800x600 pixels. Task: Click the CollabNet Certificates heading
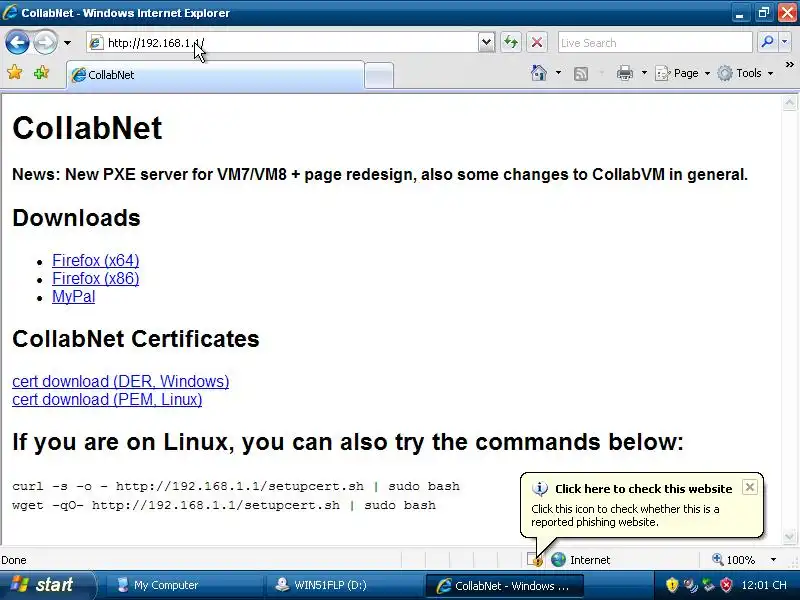coord(136,339)
